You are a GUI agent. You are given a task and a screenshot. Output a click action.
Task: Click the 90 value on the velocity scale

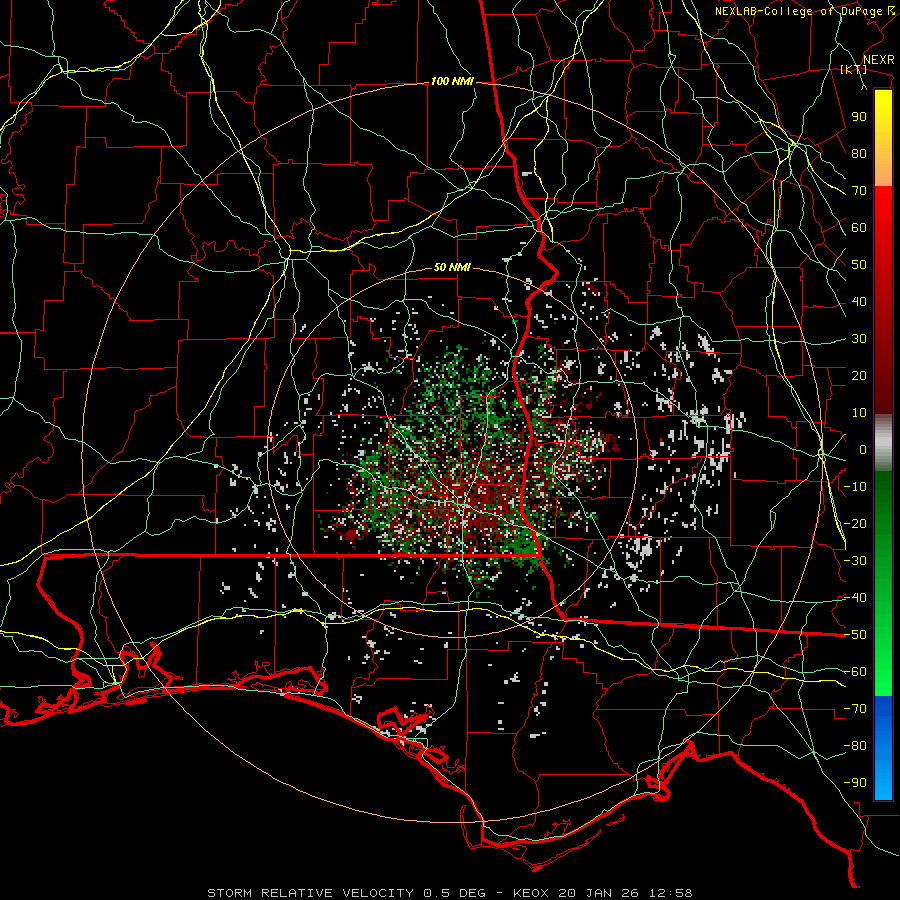859,117
